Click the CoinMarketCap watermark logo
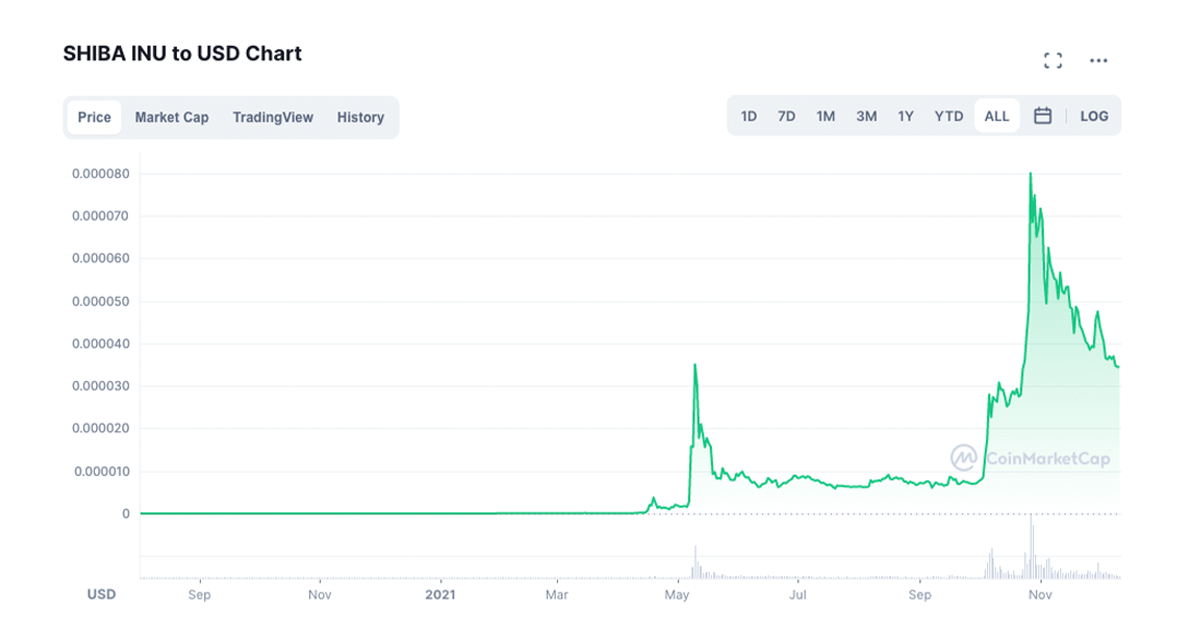The image size is (1200, 638). click(1030, 458)
